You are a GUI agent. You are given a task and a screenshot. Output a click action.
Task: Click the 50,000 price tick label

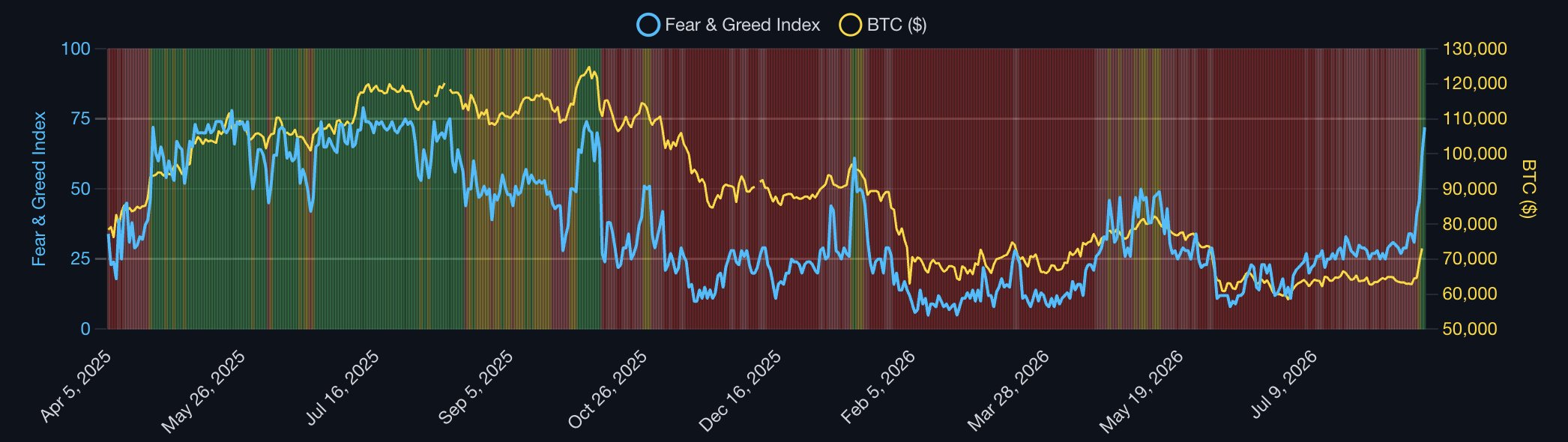1470,329
